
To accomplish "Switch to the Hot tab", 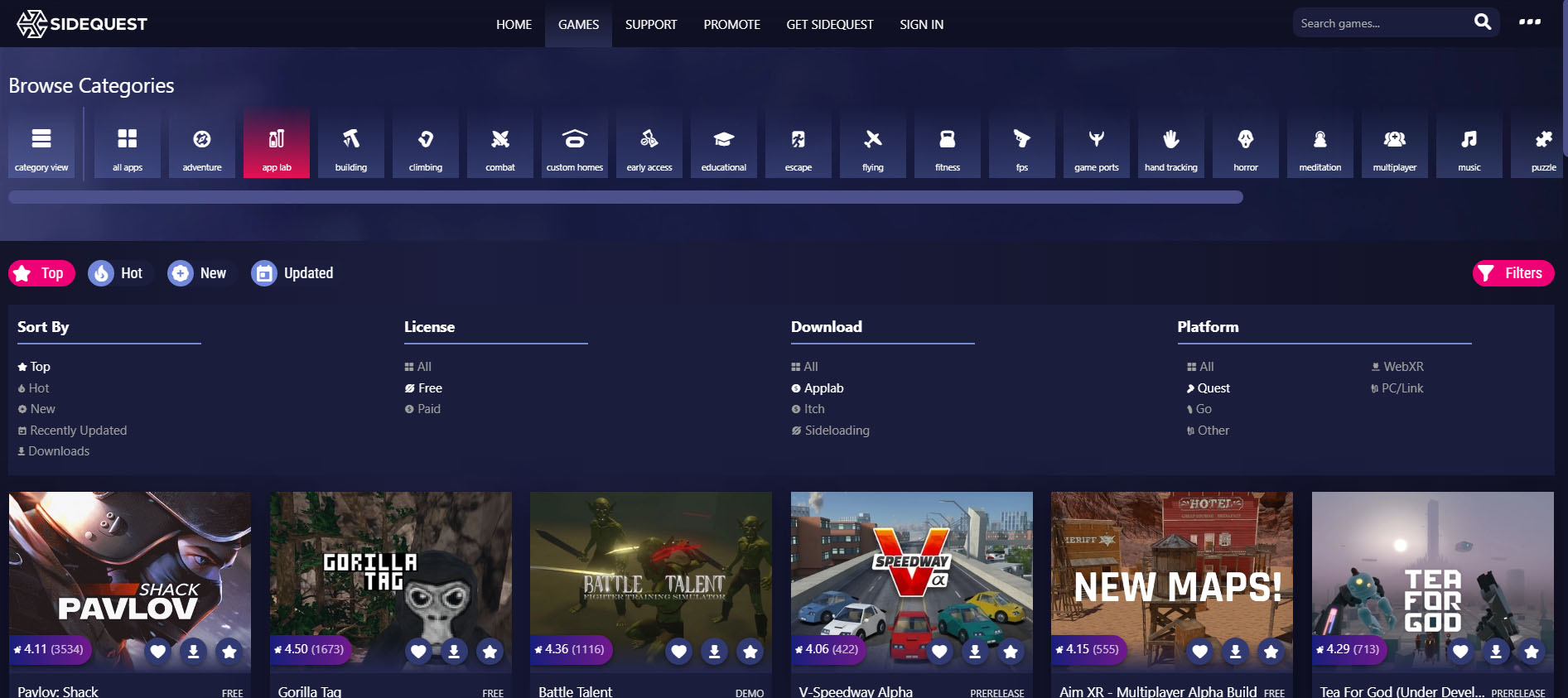I will click(x=120, y=273).
